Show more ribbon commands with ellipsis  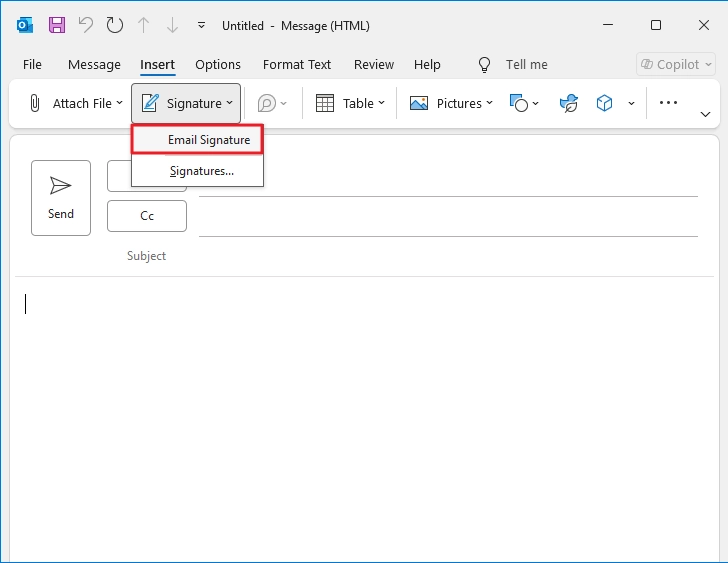click(668, 103)
